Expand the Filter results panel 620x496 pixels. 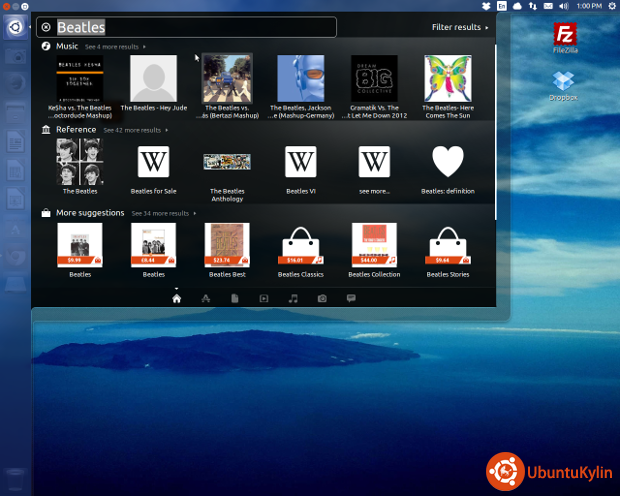(461, 27)
